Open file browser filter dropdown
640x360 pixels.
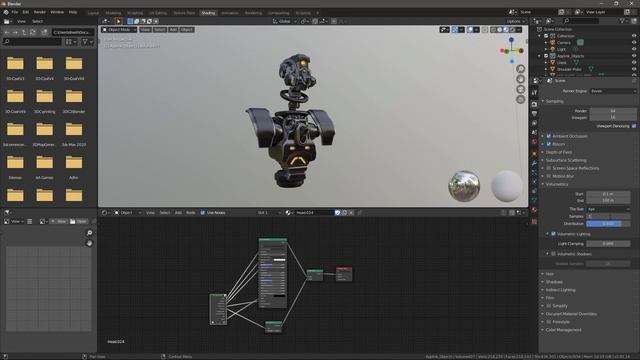(87, 42)
